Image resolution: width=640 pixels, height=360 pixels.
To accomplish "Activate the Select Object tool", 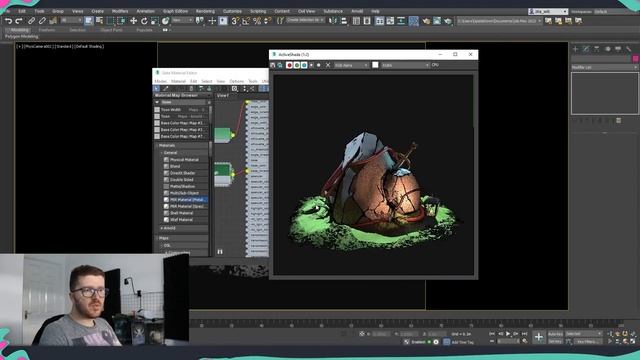I will pos(89,20).
